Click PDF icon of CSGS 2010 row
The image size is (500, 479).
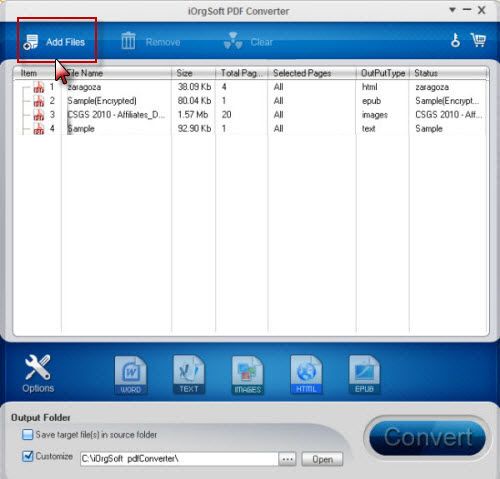[x=38, y=115]
